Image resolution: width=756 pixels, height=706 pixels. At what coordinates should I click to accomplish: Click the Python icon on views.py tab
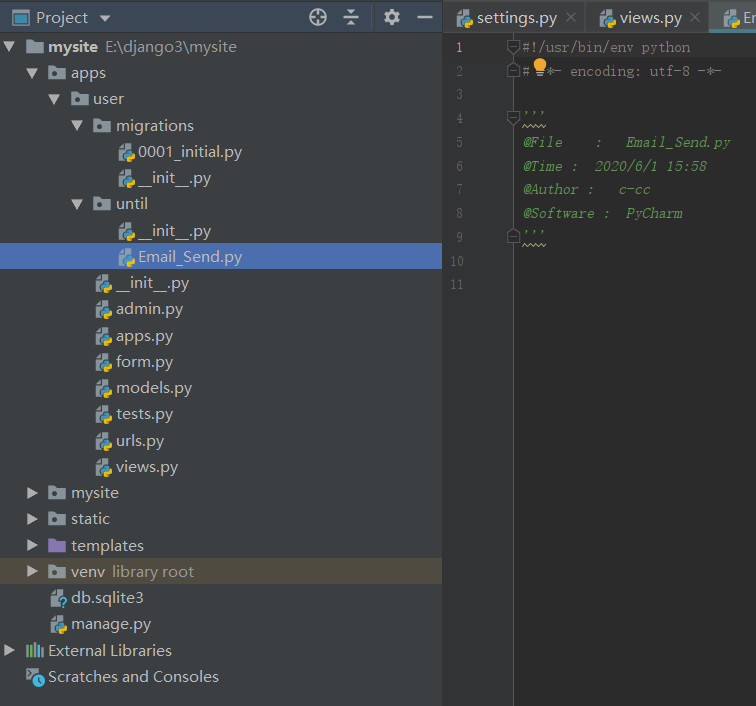pos(608,18)
